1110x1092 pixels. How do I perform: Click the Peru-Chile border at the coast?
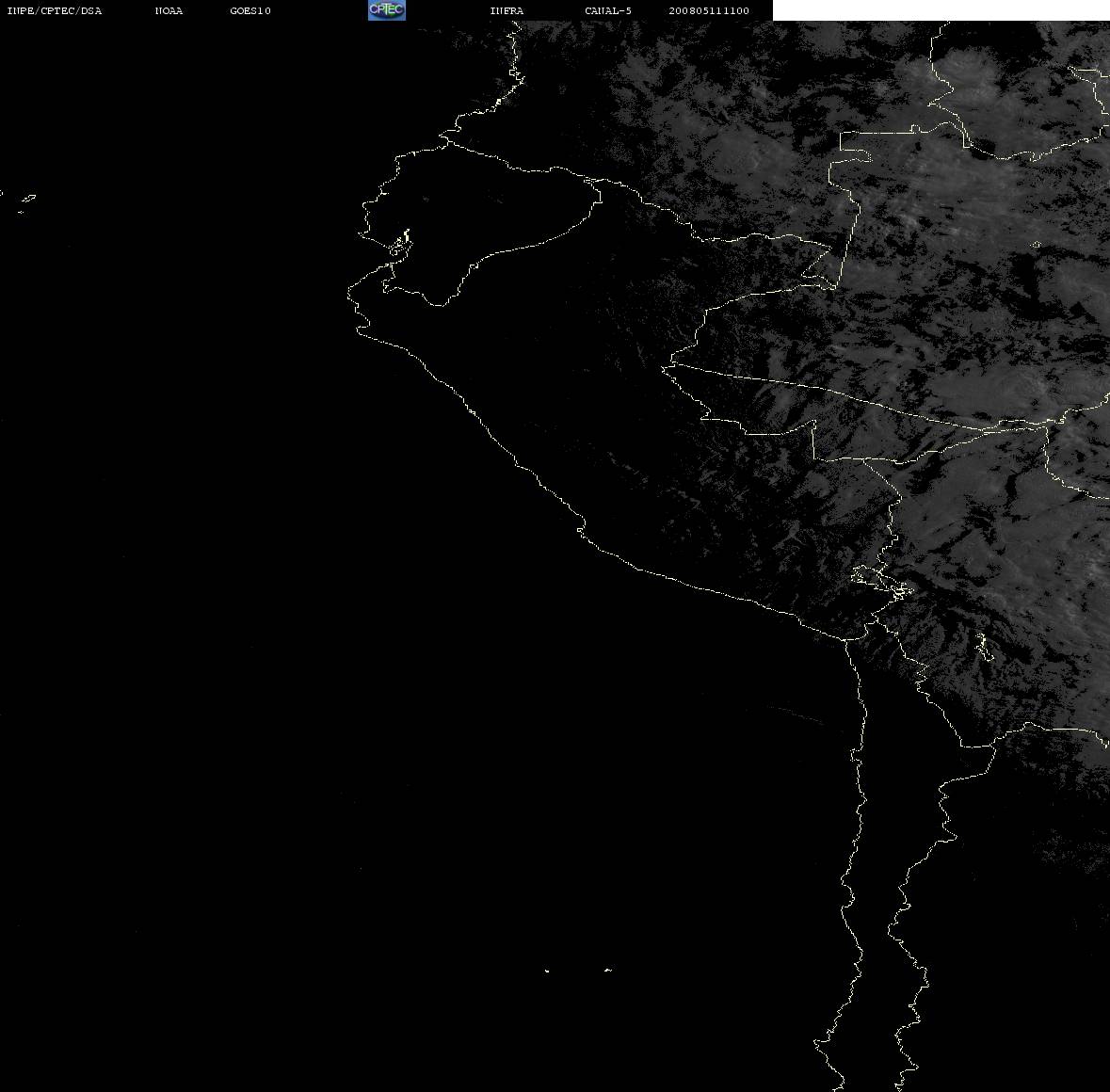(846, 638)
